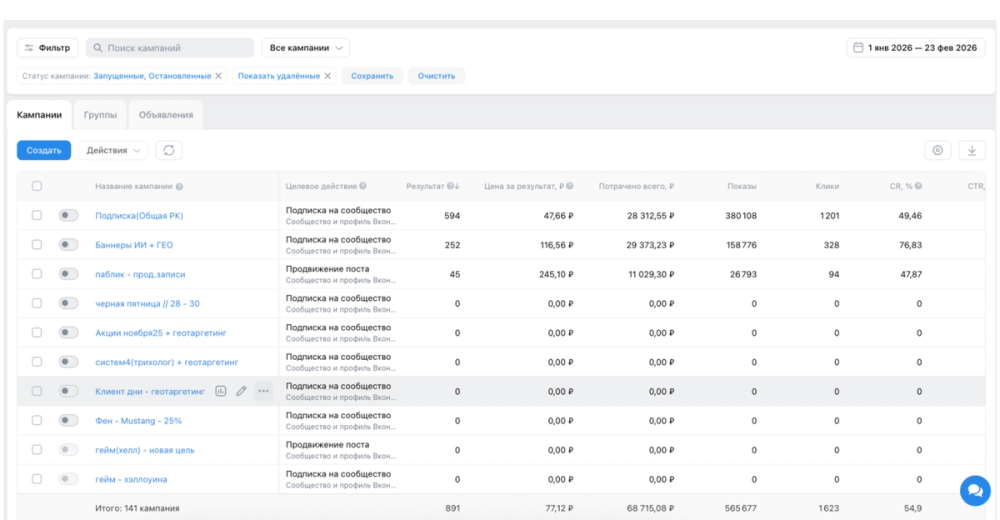The width and height of the screenshot is (1000, 520).
Task: Open the date range picker
Action: (916, 48)
